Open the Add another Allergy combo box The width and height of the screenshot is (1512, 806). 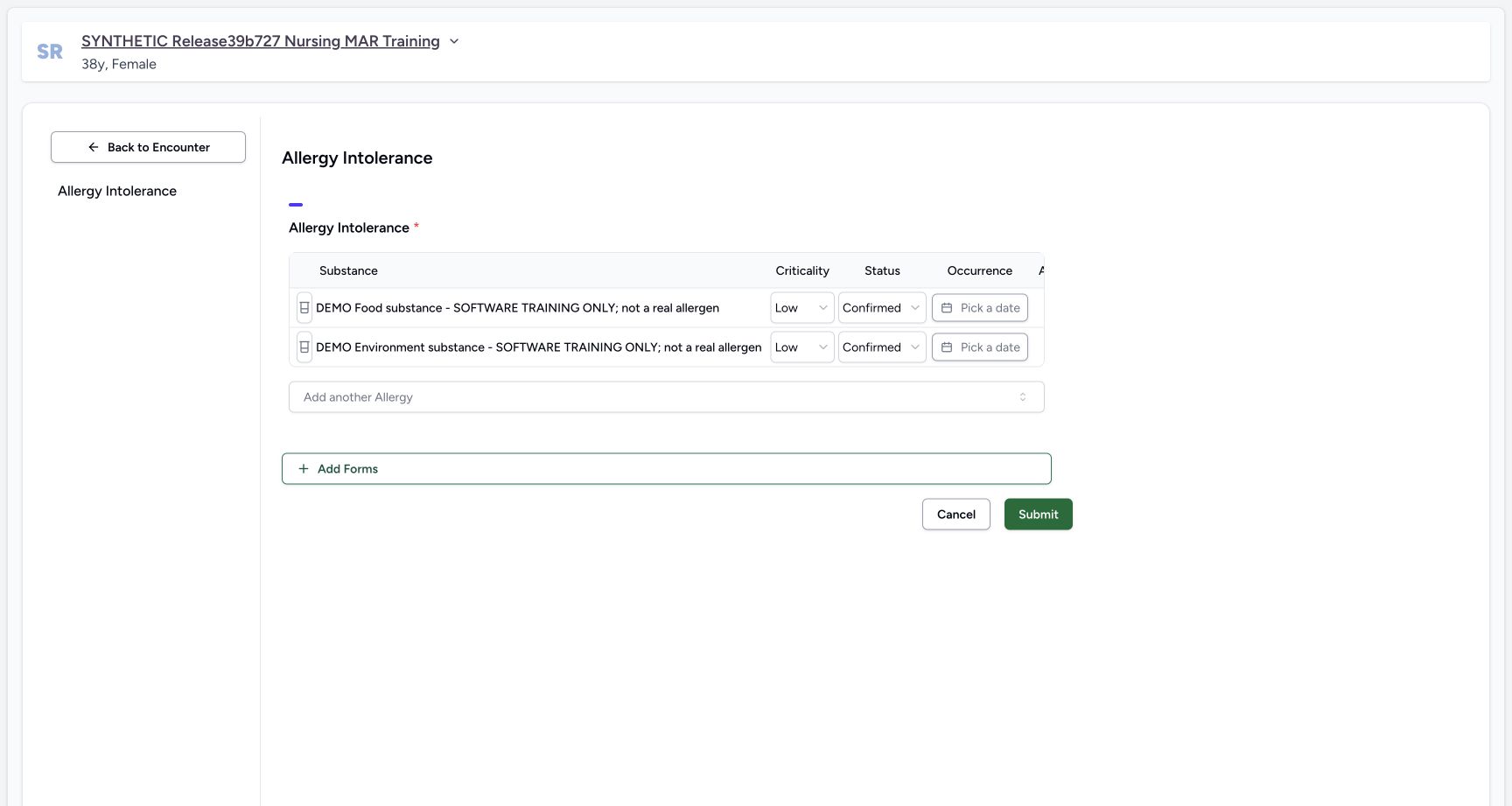point(667,397)
